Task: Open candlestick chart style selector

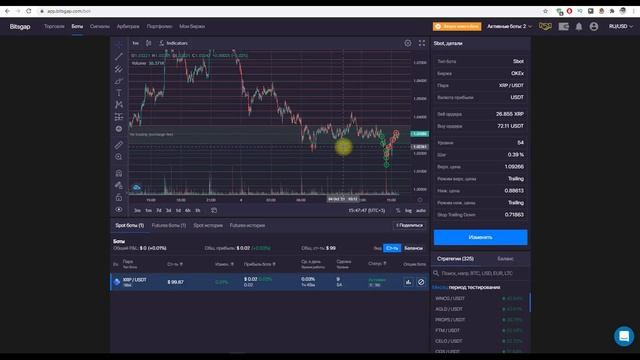Action: (149, 43)
